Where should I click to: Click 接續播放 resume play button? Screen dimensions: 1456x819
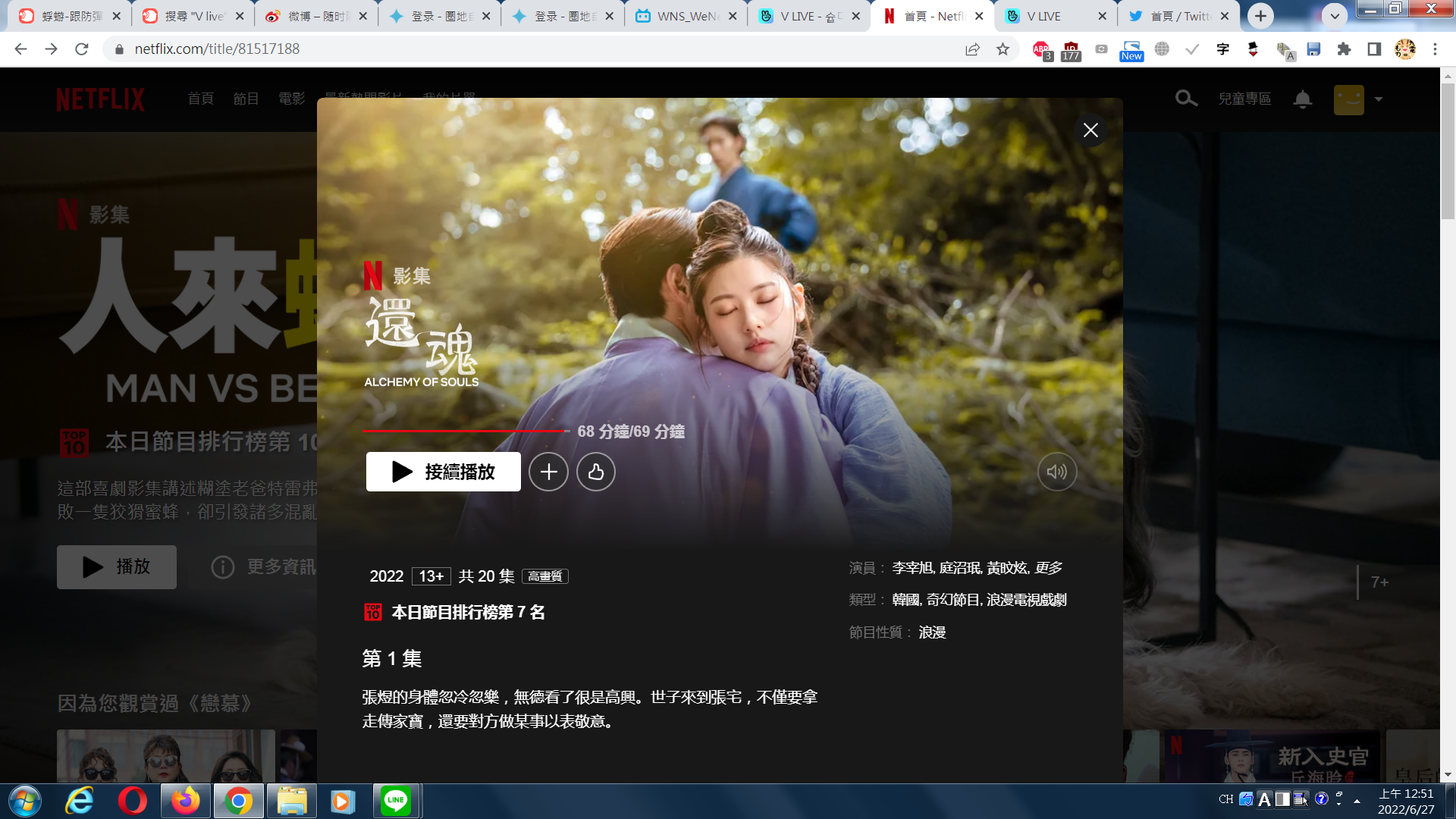443,472
